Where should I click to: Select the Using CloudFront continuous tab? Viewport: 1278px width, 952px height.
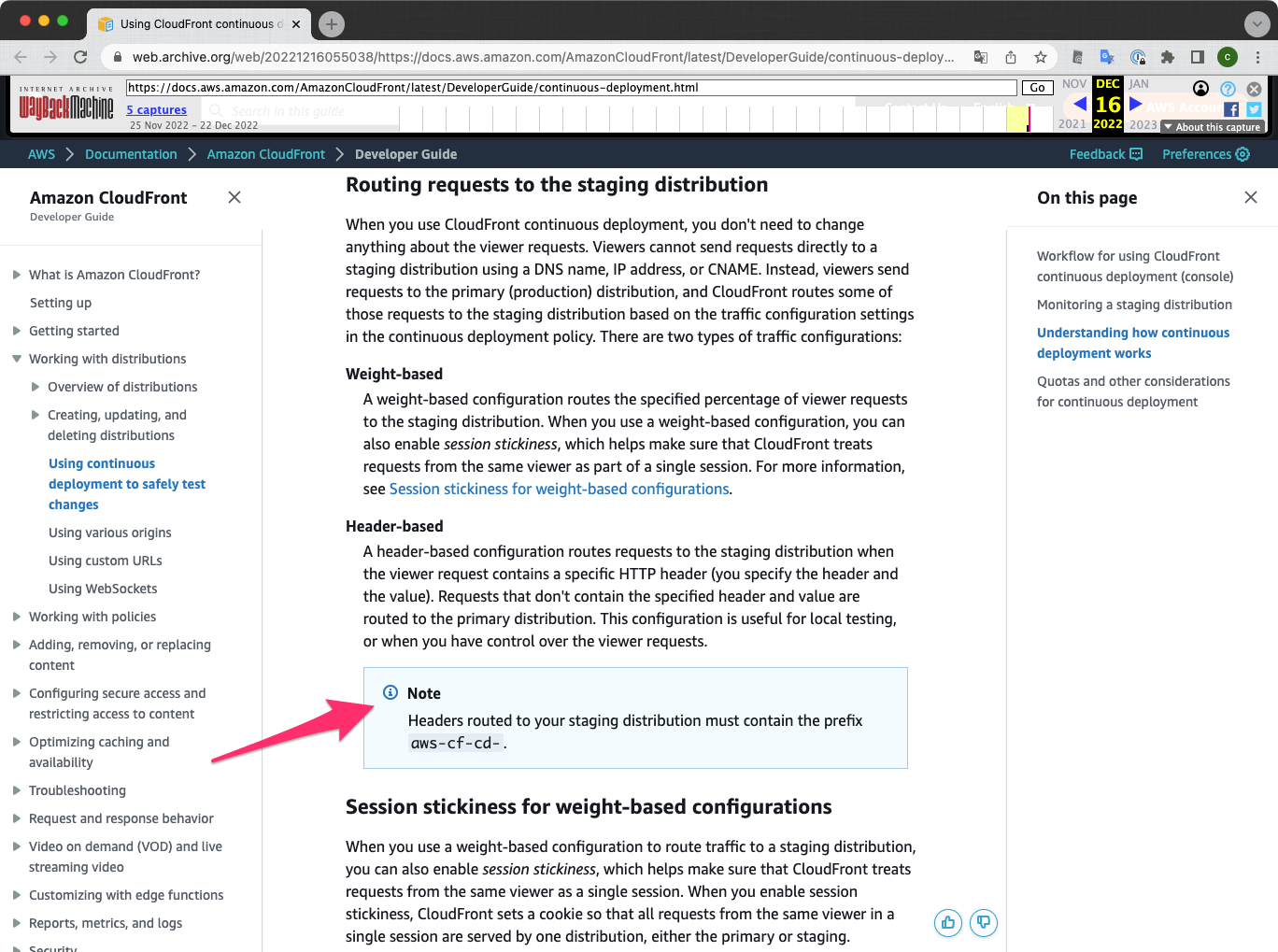201,24
